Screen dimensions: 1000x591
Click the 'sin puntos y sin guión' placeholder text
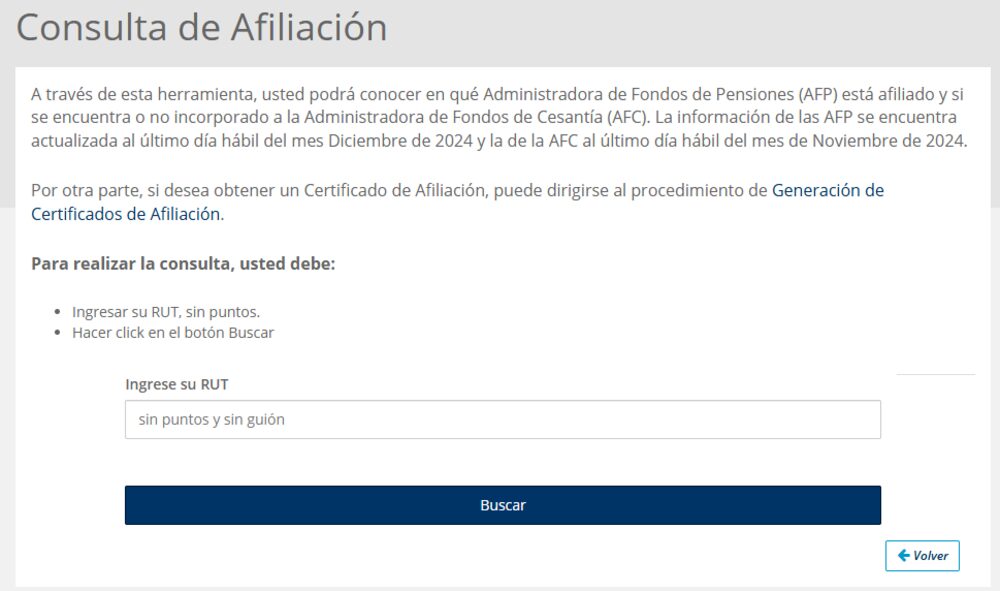(212, 420)
